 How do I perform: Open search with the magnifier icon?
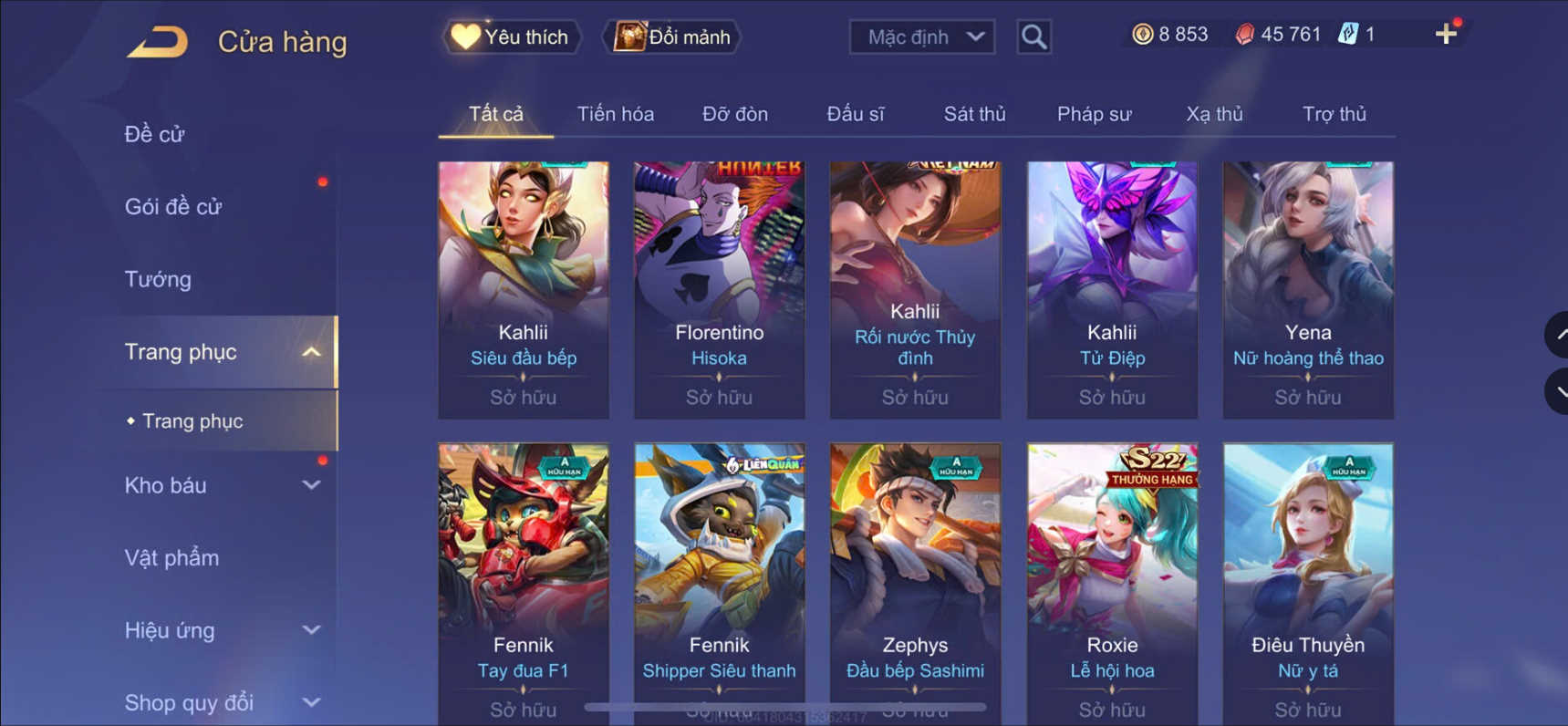pyautogui.click(x=1033, y=37)
